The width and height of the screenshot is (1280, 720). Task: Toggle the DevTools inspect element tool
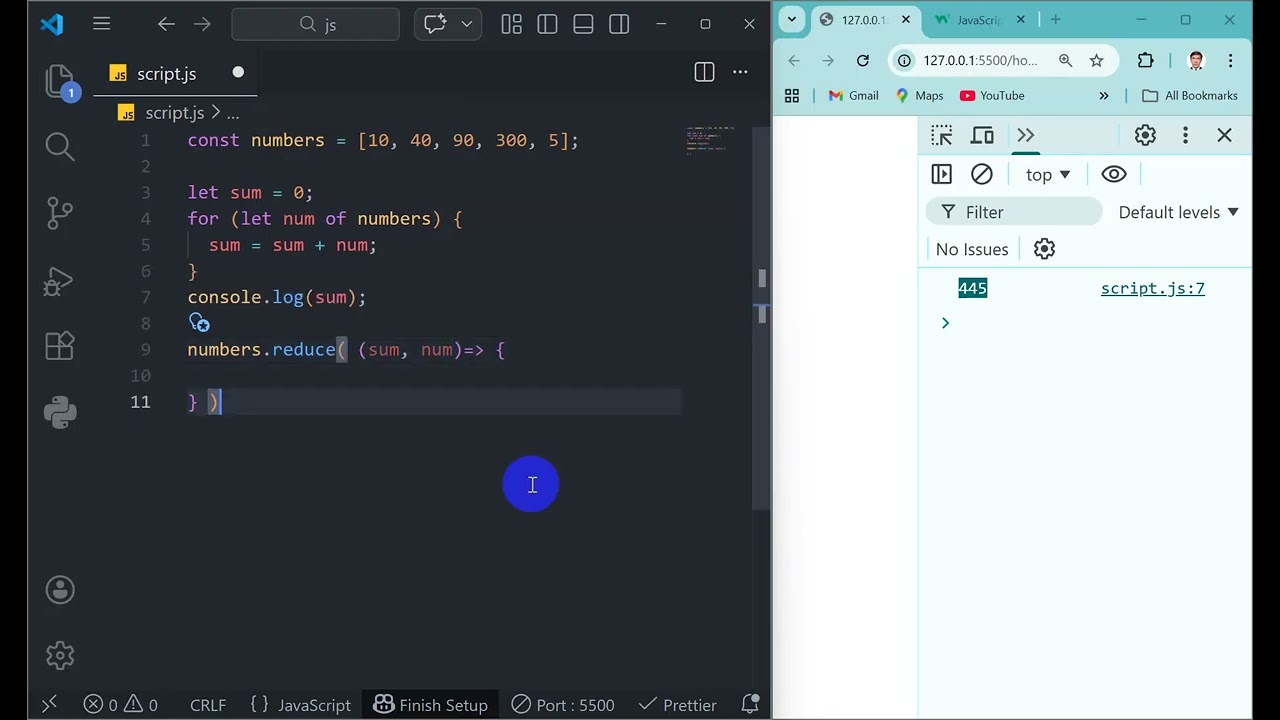point(942,135)
